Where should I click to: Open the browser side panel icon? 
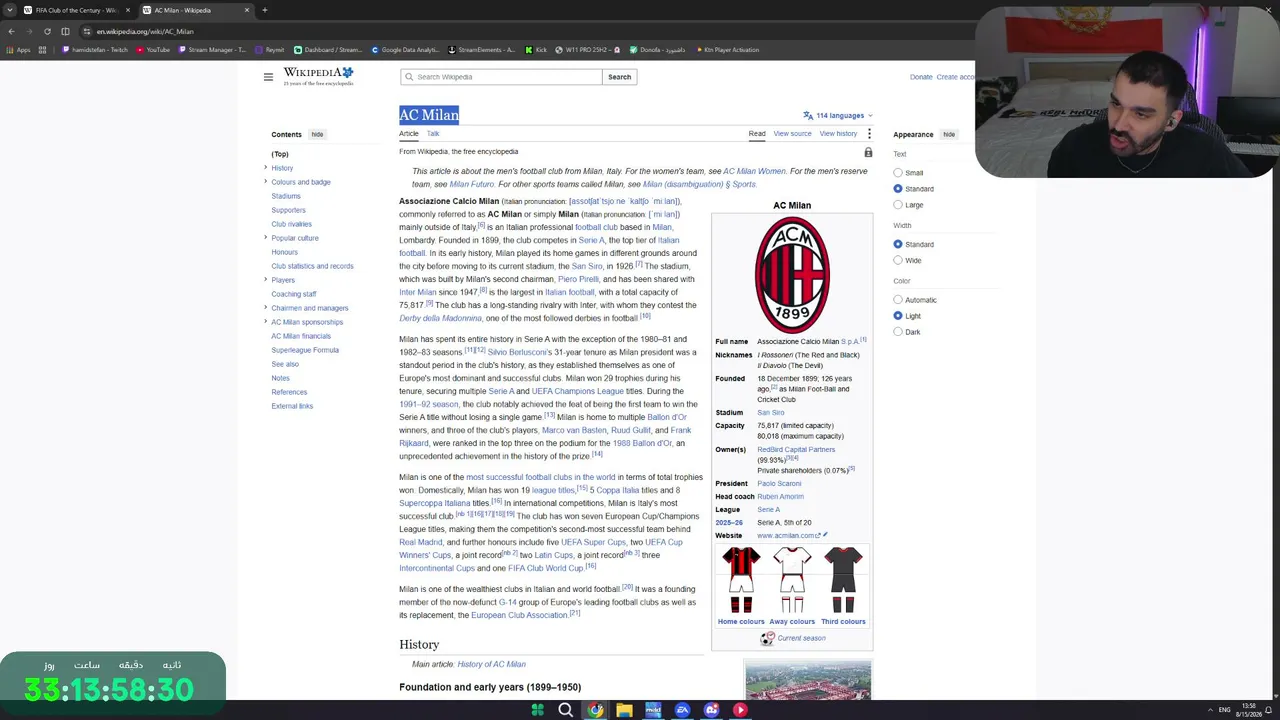pyautogui.click(x=65, y=31)
